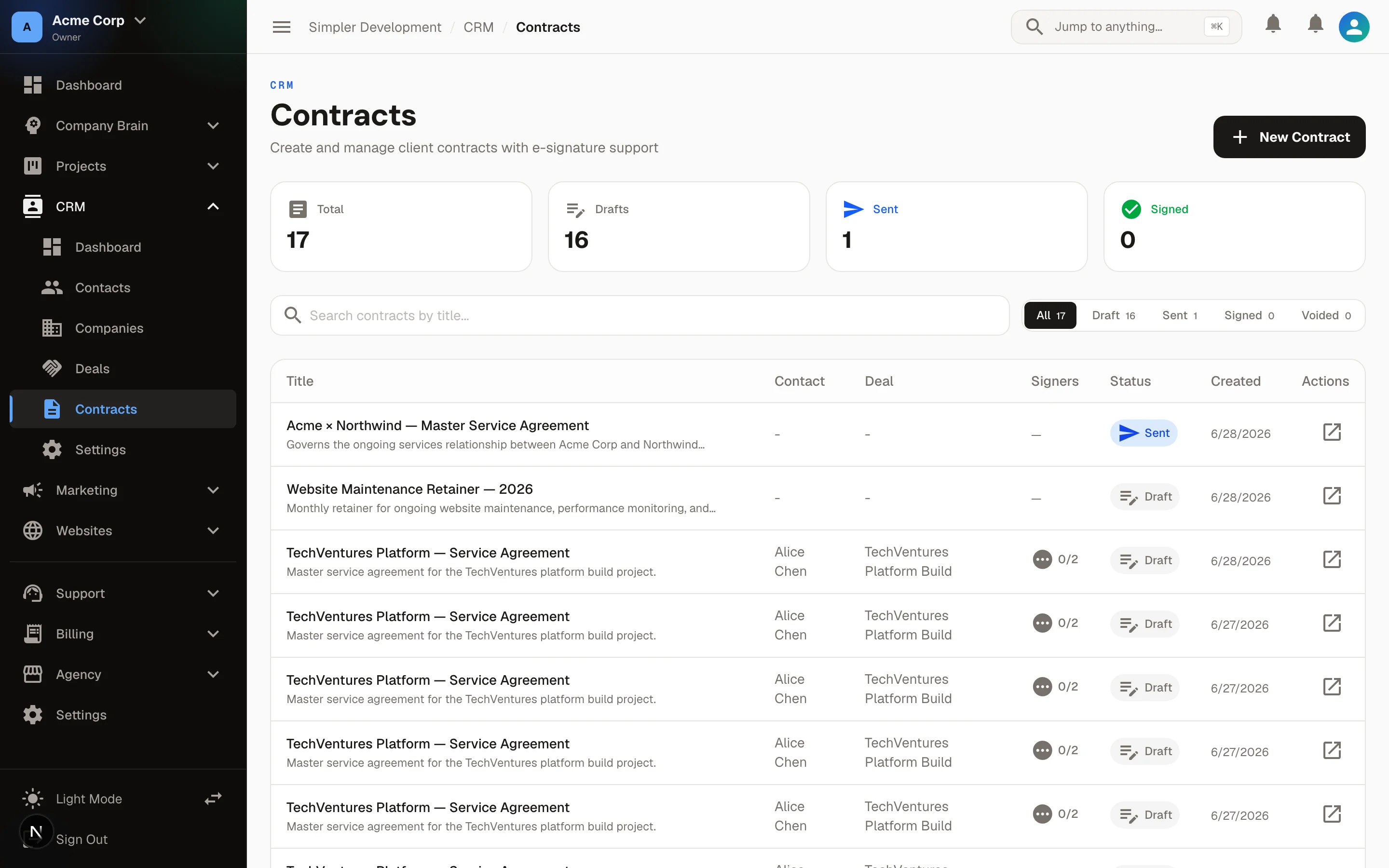Click the Title column header
This screenshot has width=1389, height=868.
pyautogui.click(x=300, y=381)
